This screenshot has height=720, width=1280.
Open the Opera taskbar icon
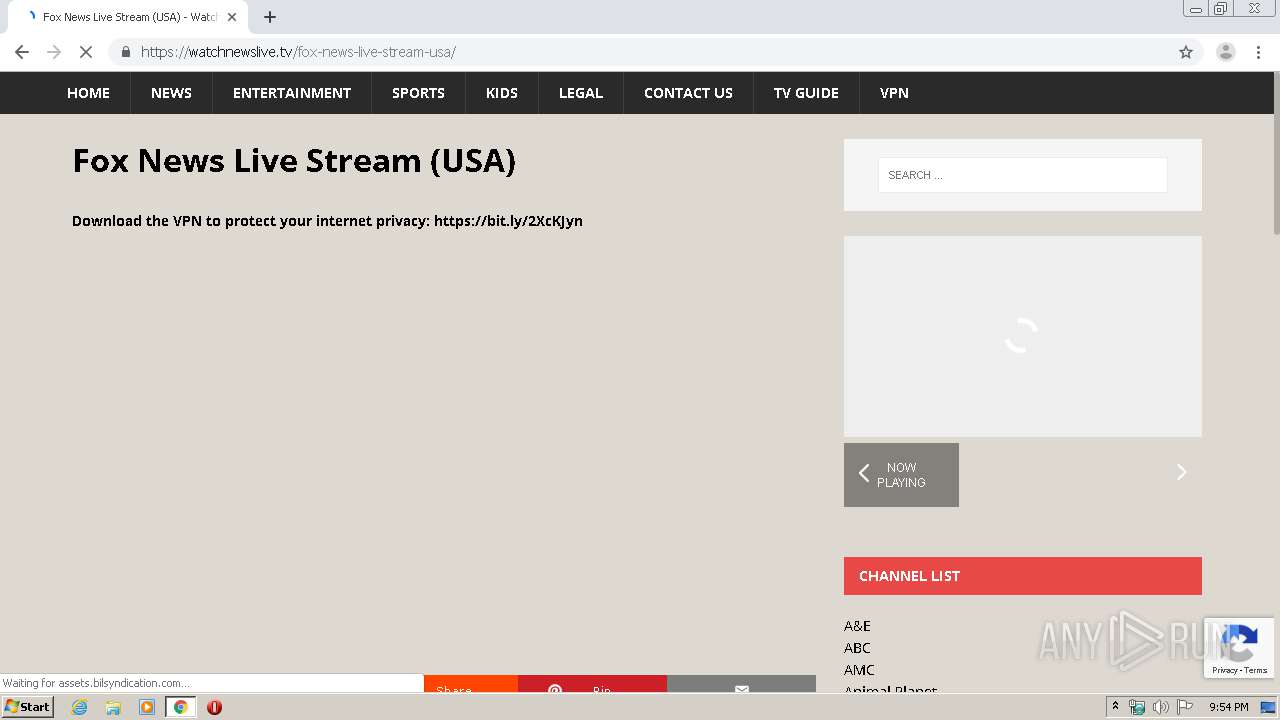(x=214, y=707)
